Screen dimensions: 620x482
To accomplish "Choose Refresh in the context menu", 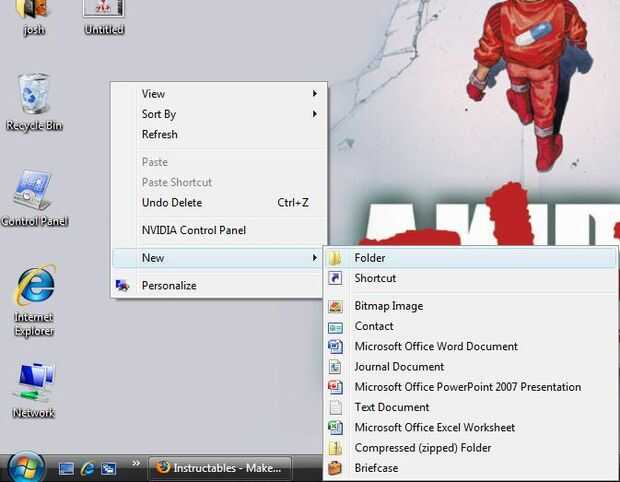I will [219, 134].
